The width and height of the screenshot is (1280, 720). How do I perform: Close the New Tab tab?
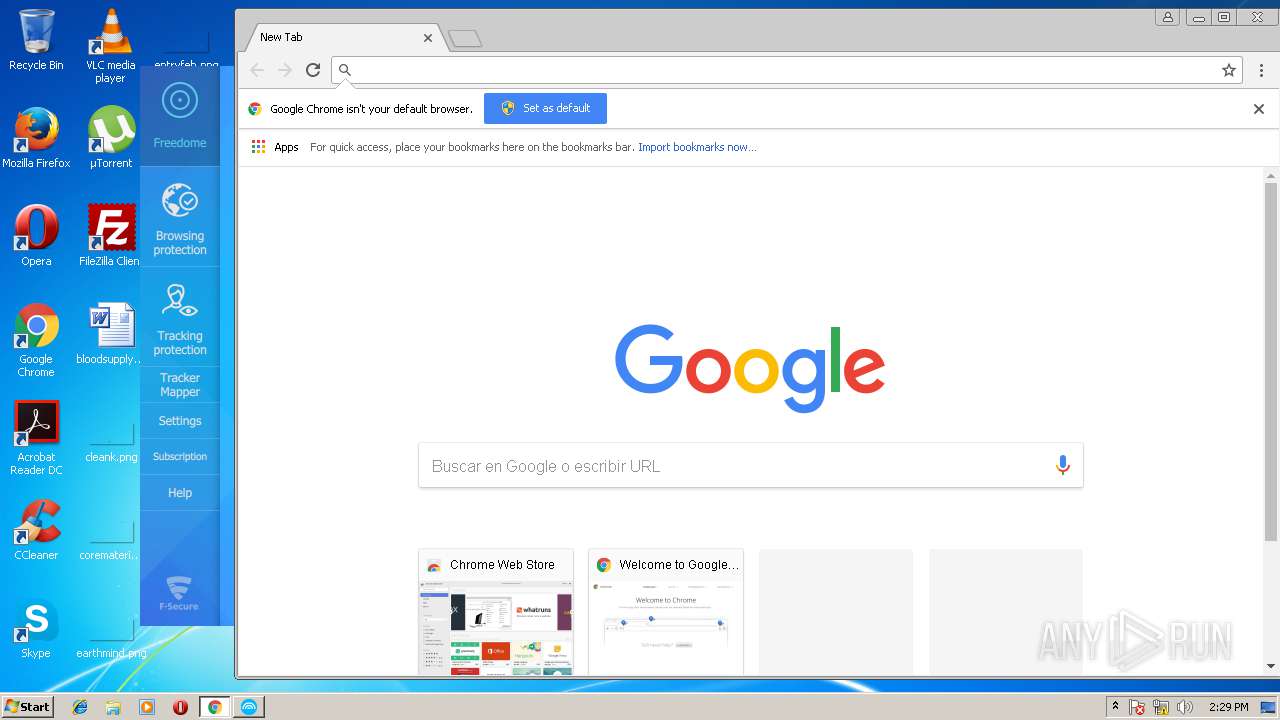point(428,38)
